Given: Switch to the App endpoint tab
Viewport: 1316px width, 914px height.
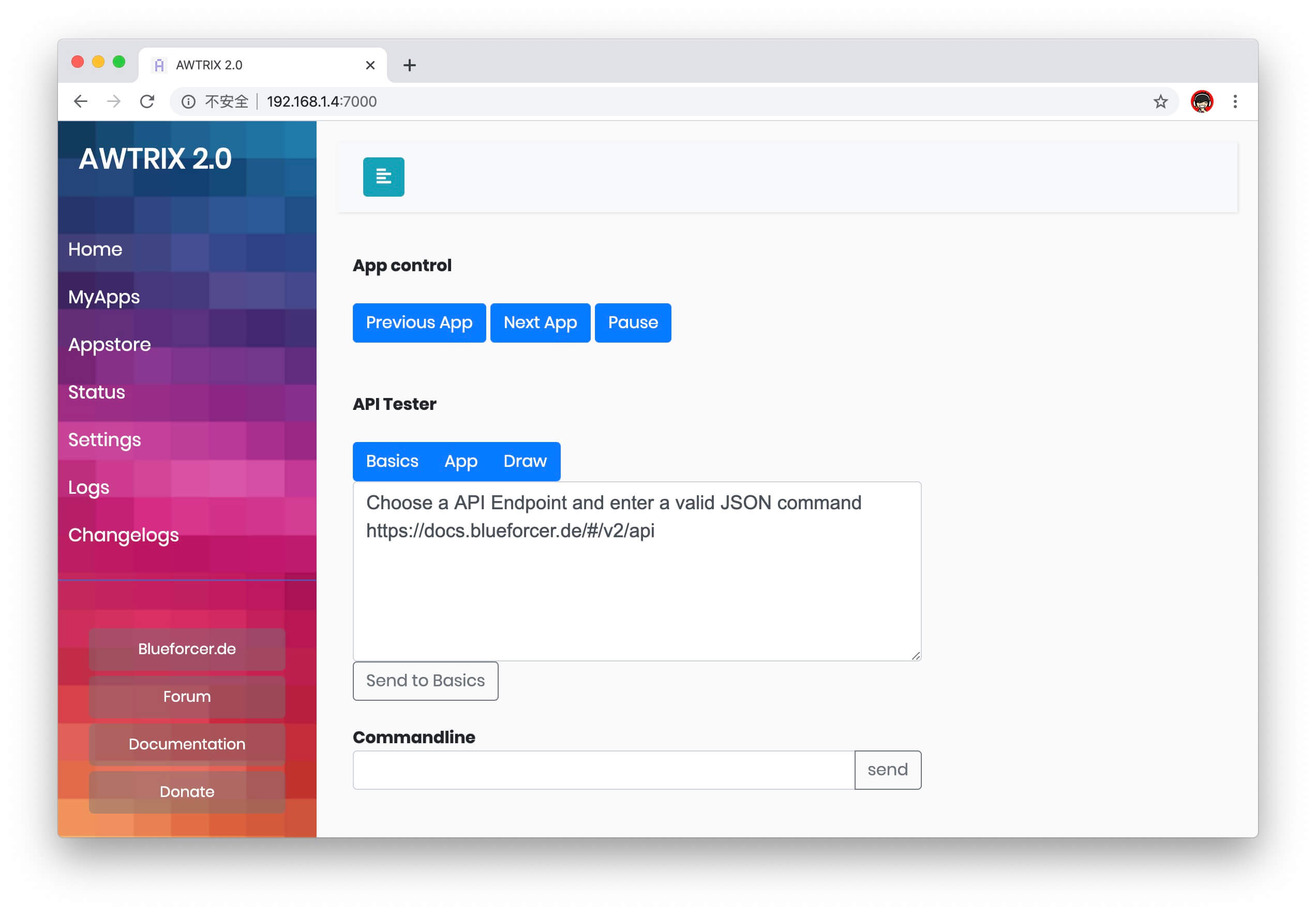Looking at the screenshot, I should click(460, 461).
